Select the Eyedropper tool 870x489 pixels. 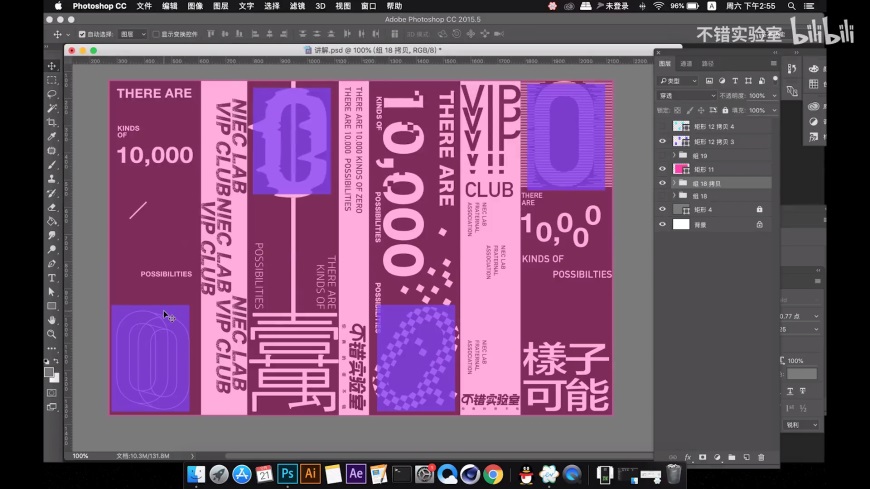click(x=52, y=137)
